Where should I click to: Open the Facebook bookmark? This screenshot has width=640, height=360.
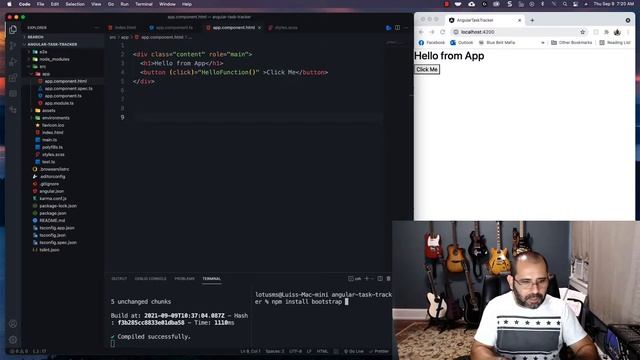(x=432, y=42)
